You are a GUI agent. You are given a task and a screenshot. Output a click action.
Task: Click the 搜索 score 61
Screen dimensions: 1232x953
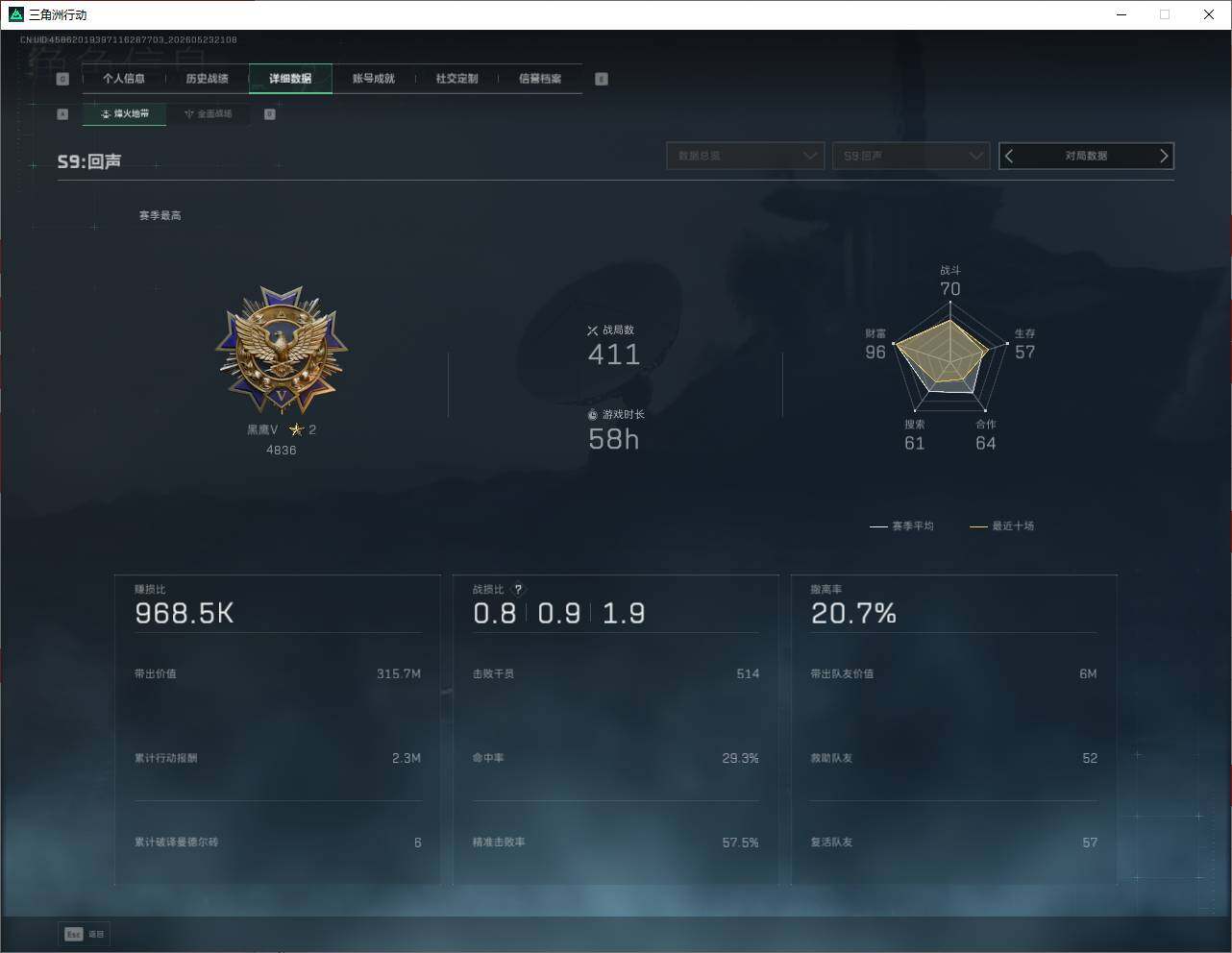915,444
